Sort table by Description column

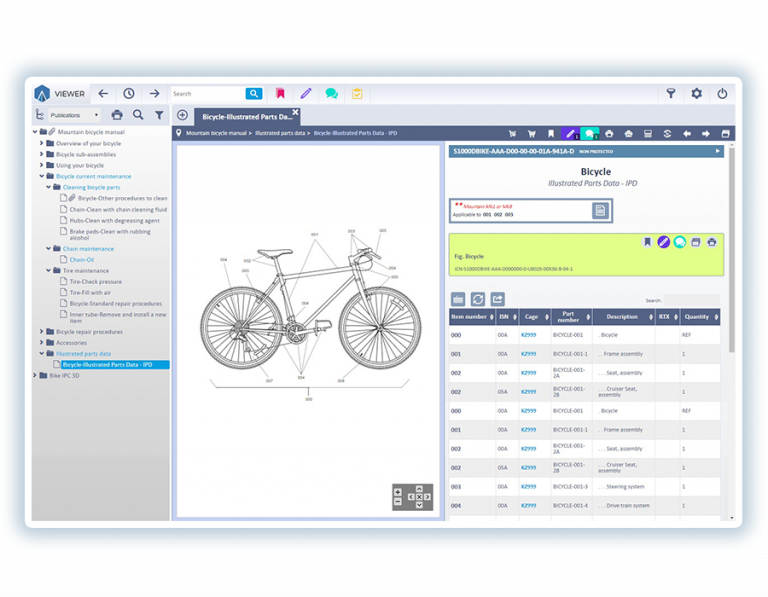(x=624, y=317)
